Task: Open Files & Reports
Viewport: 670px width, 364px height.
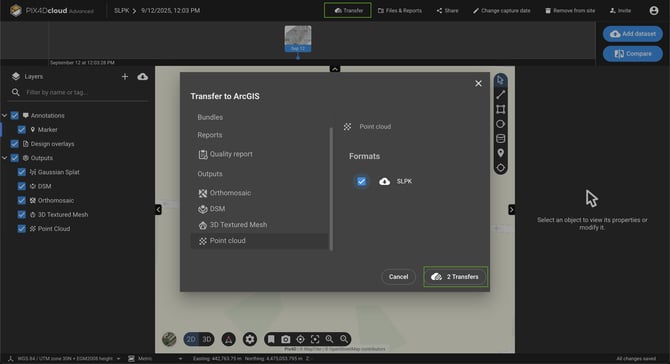Action: point(400,11)
